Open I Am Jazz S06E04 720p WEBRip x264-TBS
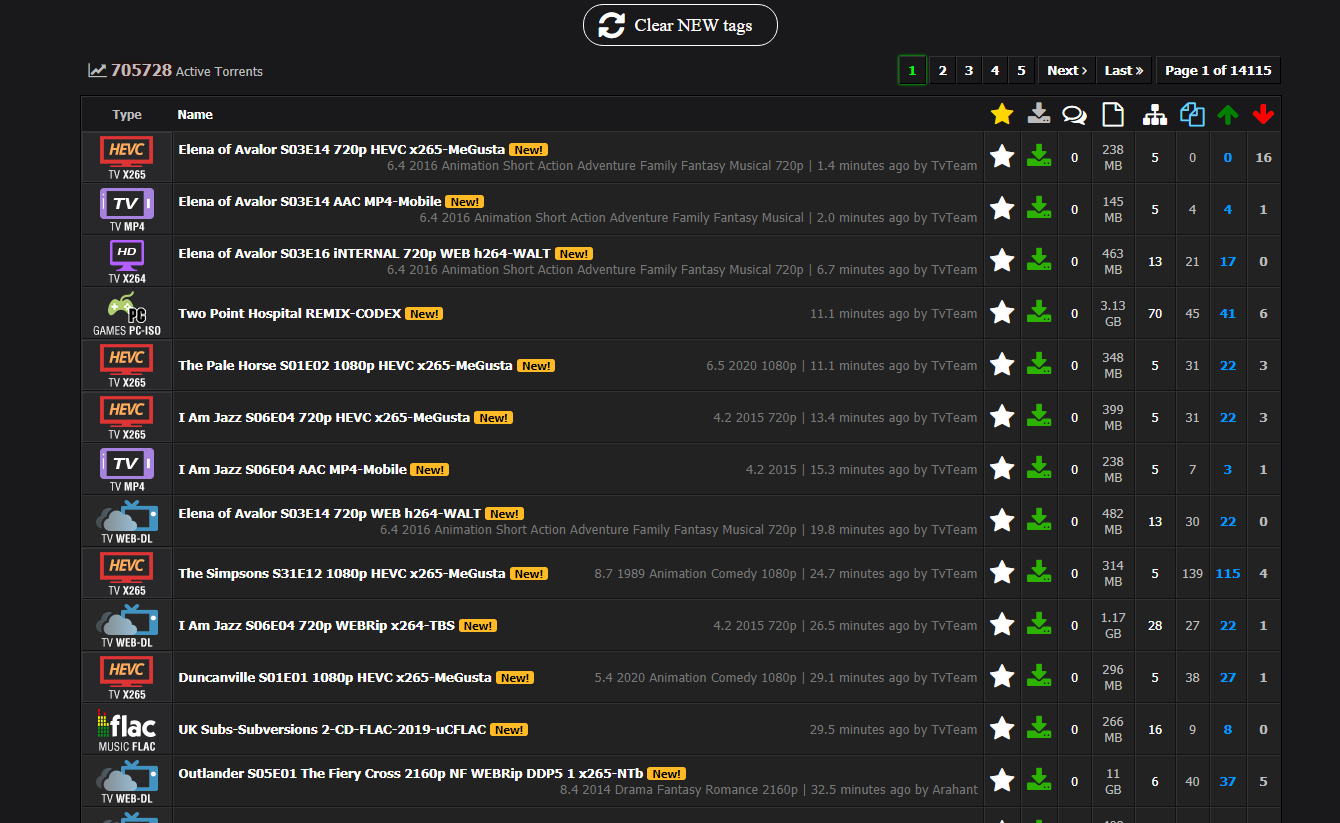 [317, 625]
